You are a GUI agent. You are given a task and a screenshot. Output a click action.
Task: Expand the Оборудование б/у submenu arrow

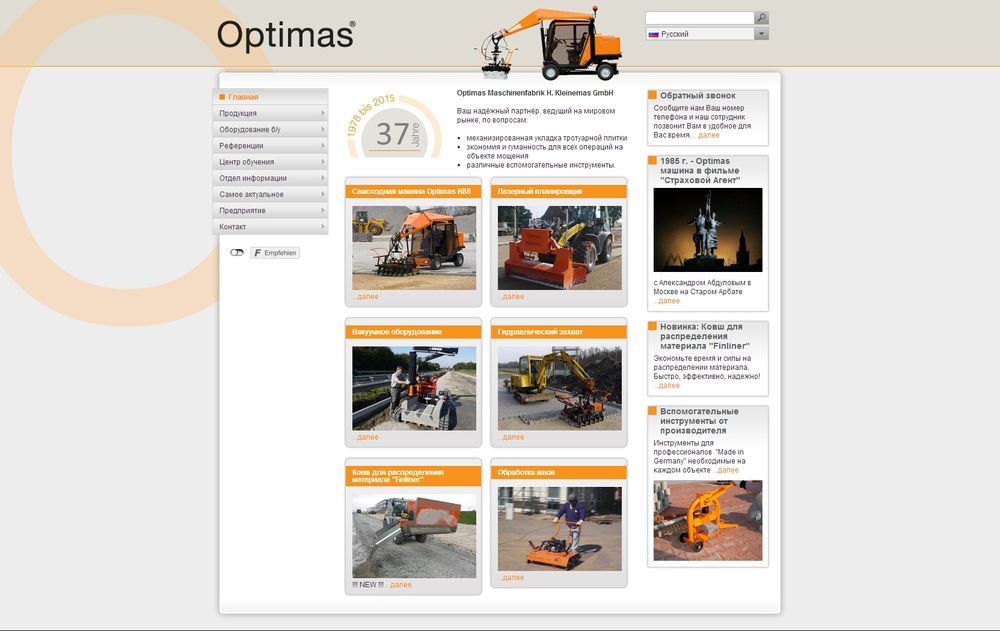[x=323, y=130]
